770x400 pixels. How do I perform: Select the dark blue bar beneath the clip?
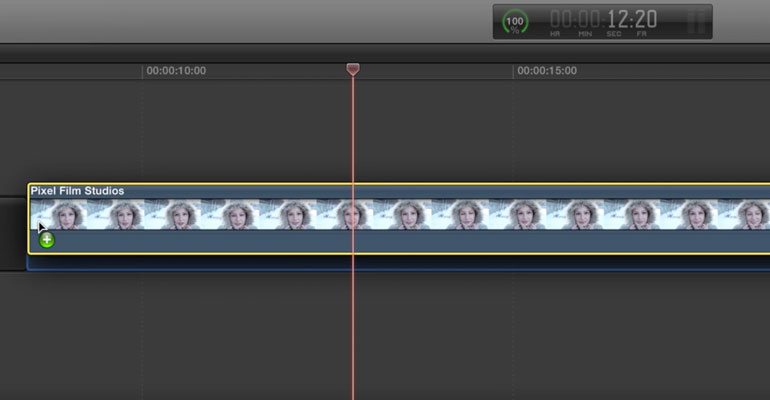coord(398,263)
